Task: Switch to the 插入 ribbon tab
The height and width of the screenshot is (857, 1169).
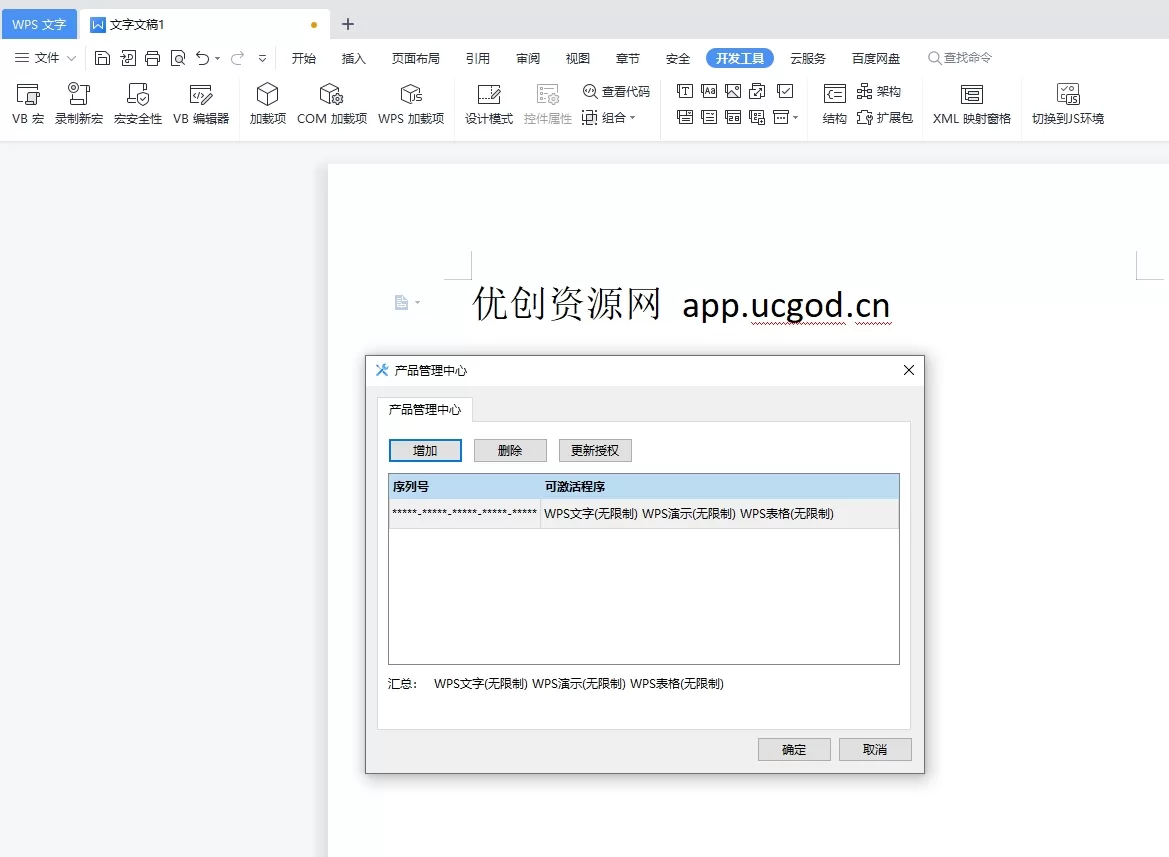Action: 353,58
